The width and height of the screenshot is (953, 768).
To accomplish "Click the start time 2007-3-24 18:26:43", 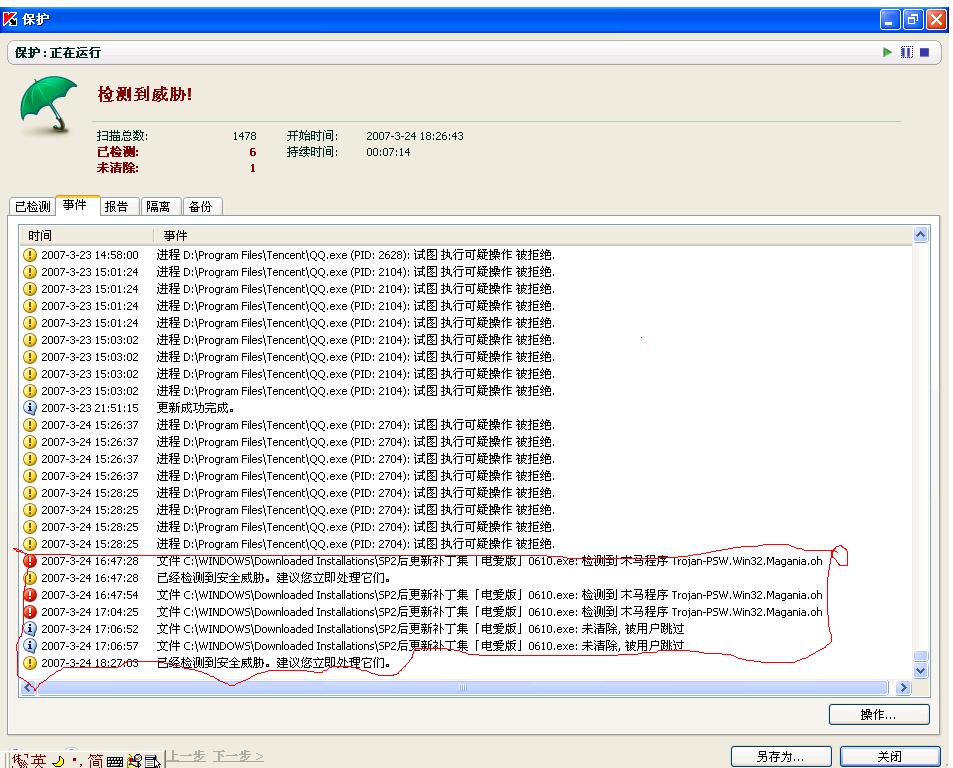I will 415,136.
